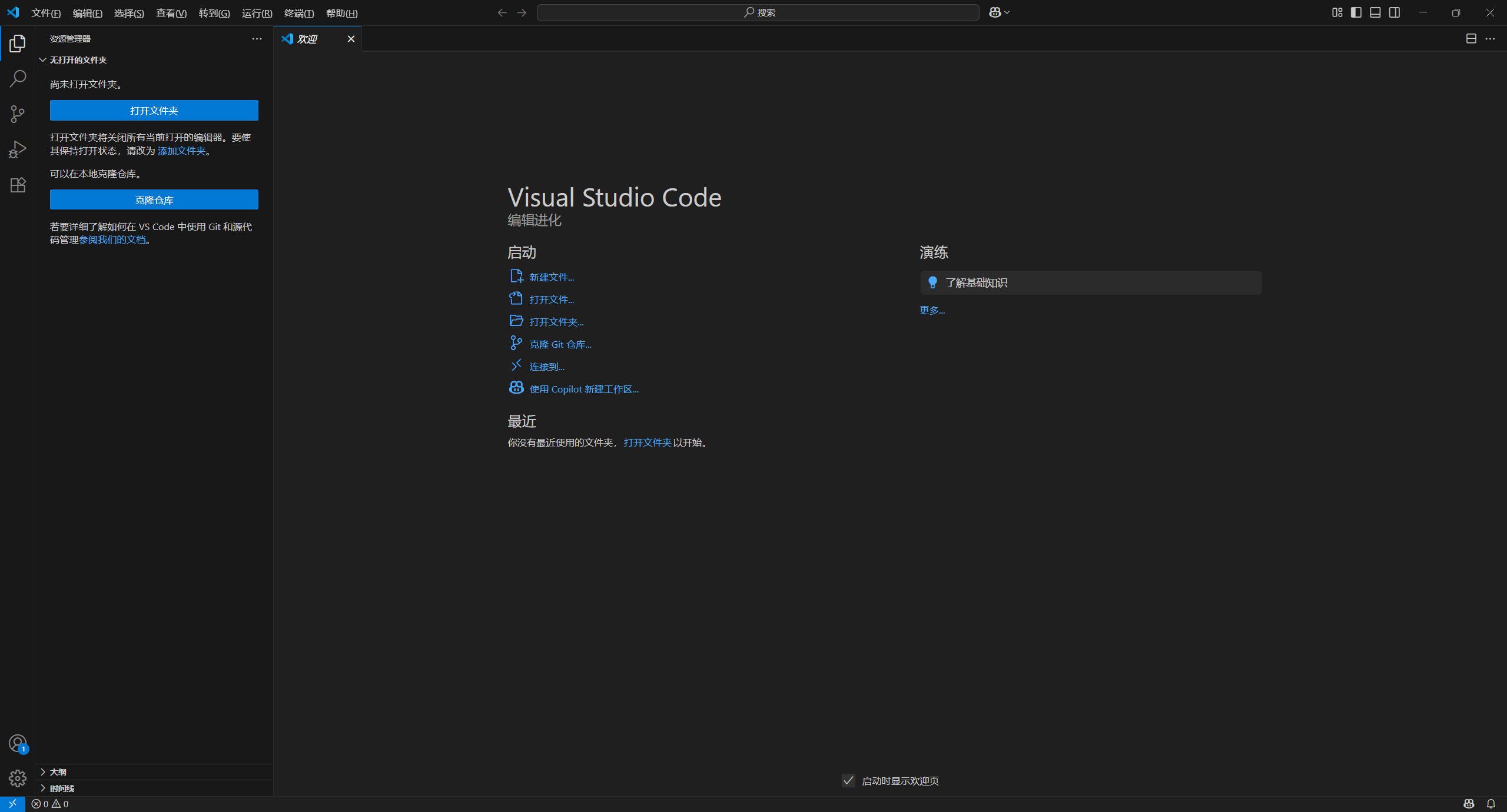This screenshot has height=812, width=1507.
Task: Click the 克隆仓库 button
Action: click(x=154, y=200)
